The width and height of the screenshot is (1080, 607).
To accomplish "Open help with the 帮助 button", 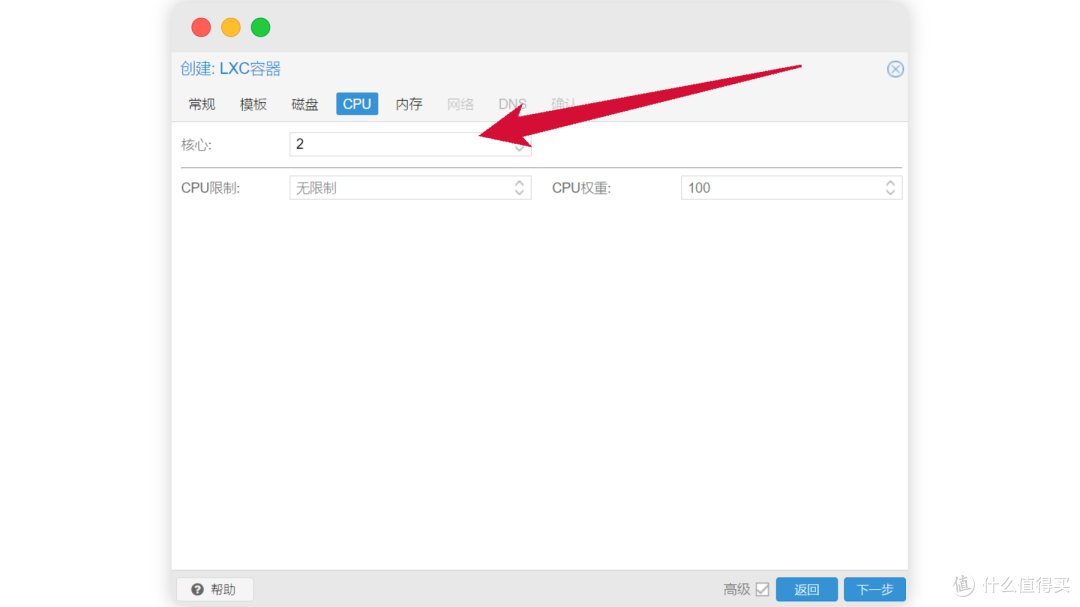I will pos(214,589).
